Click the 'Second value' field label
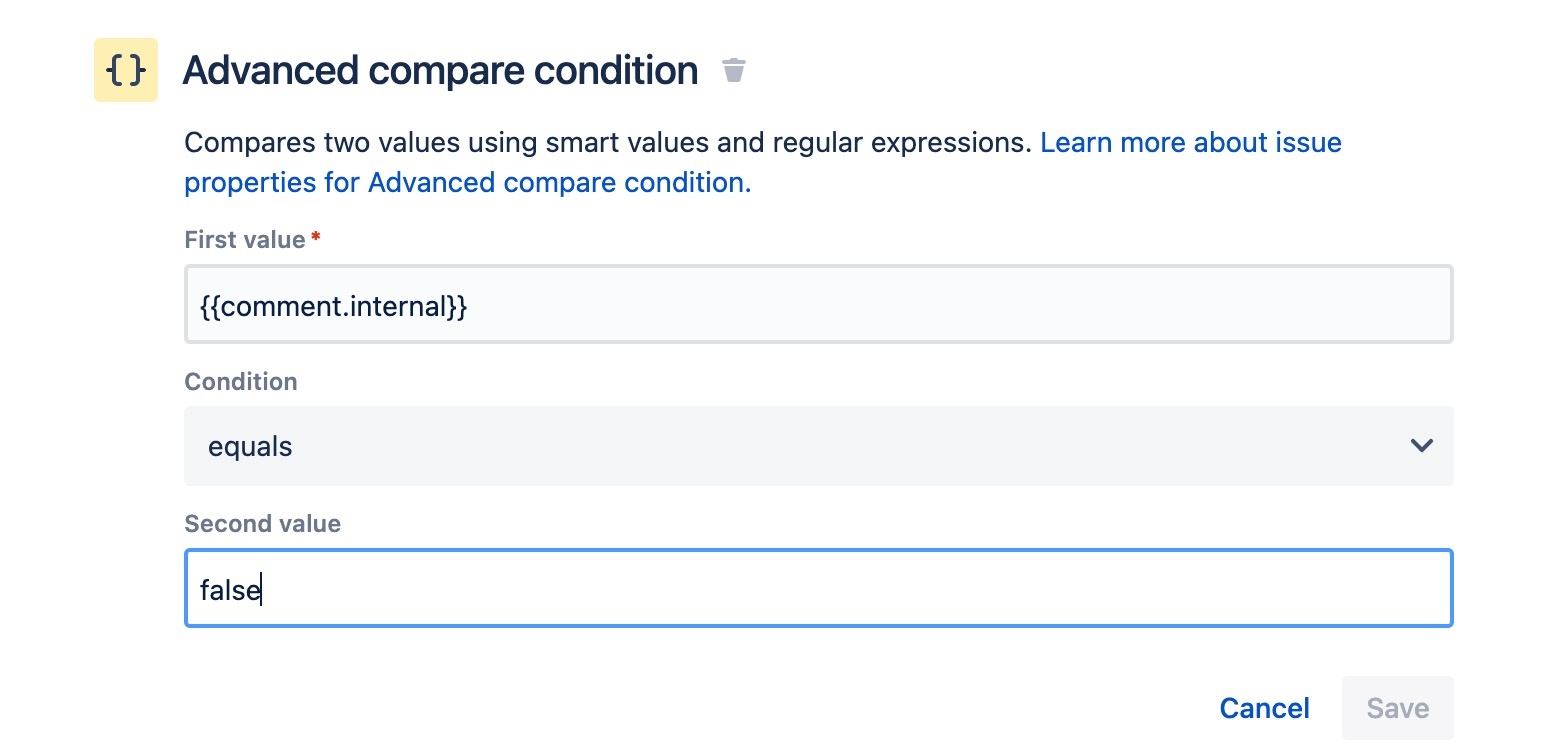The height and width of the screenshot is (754, 1564). [x=262, y=524]
